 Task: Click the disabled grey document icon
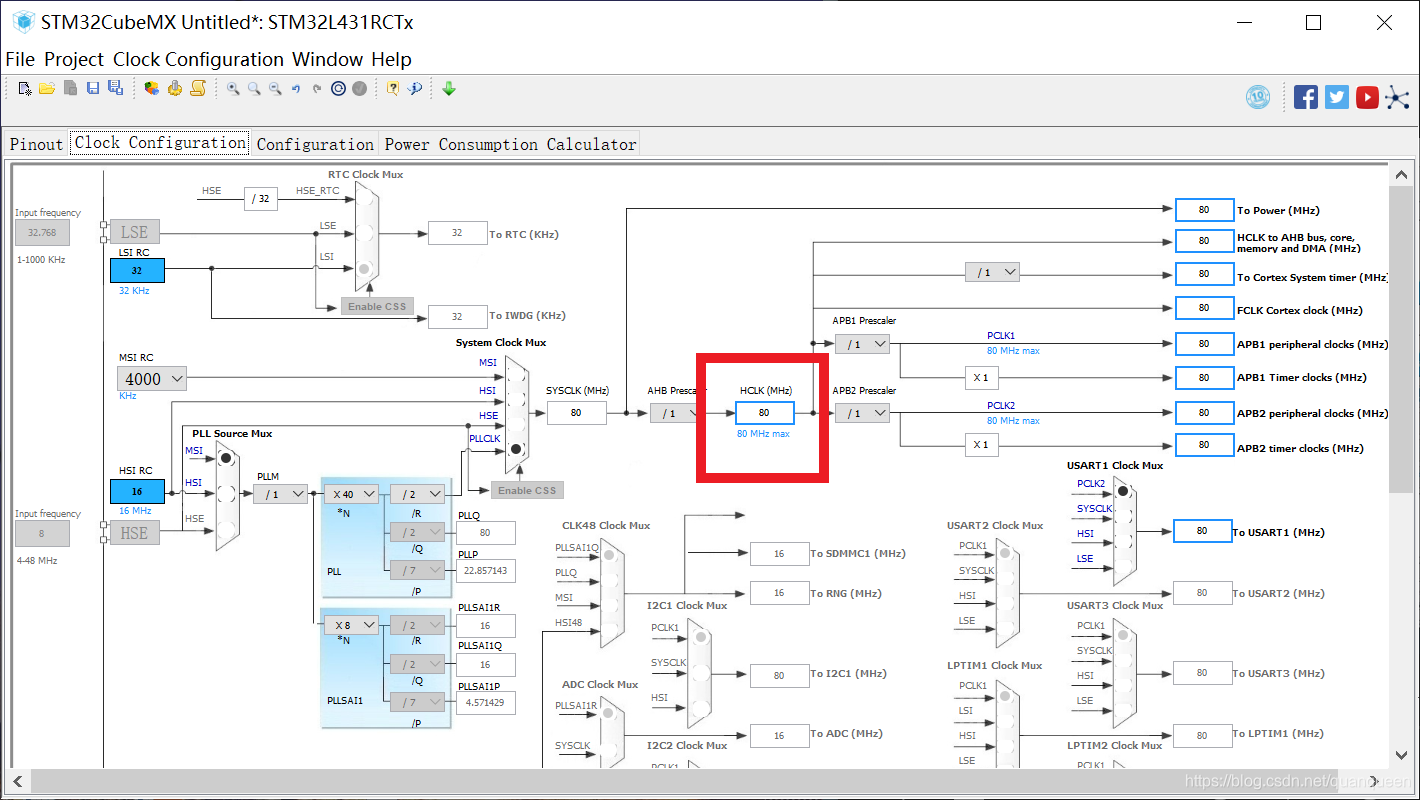point(71,89)
